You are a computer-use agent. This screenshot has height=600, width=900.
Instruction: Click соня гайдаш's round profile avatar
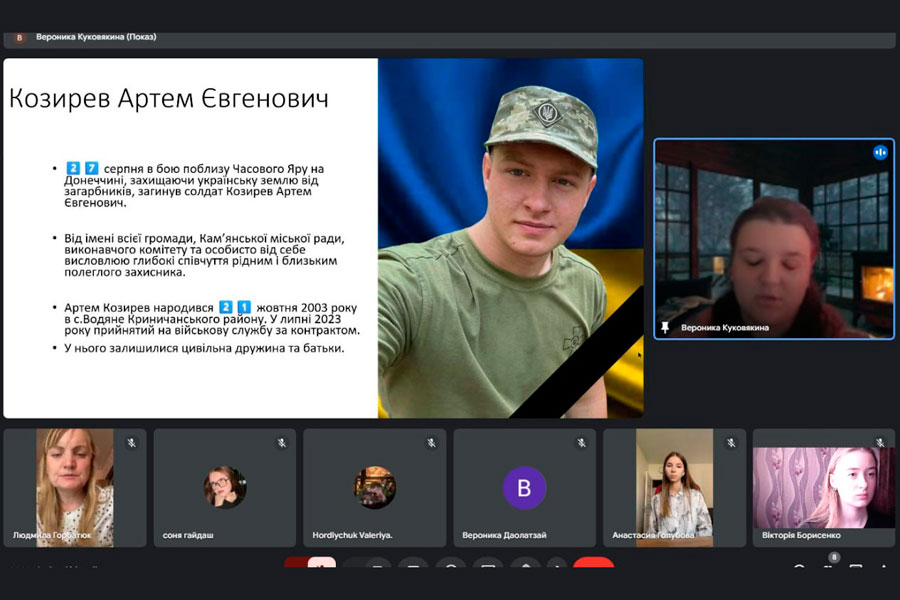[225, 487]
